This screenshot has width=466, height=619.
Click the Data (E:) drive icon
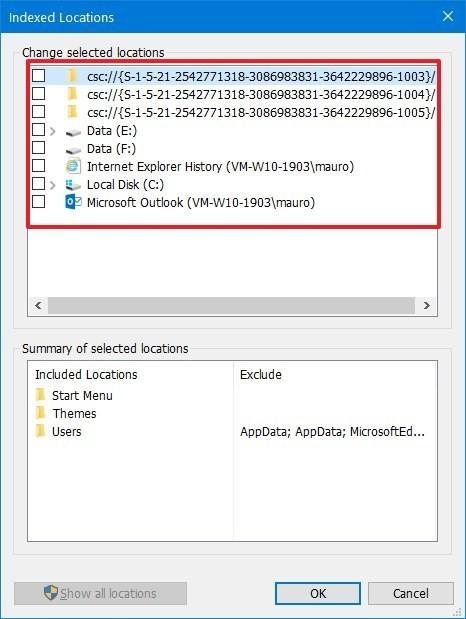coord(73,132)
